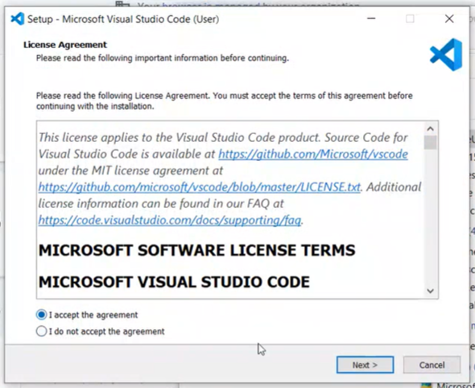475x388 pixels.
Task: Click the license scrollbar up arrow
Action: point(430,129)
